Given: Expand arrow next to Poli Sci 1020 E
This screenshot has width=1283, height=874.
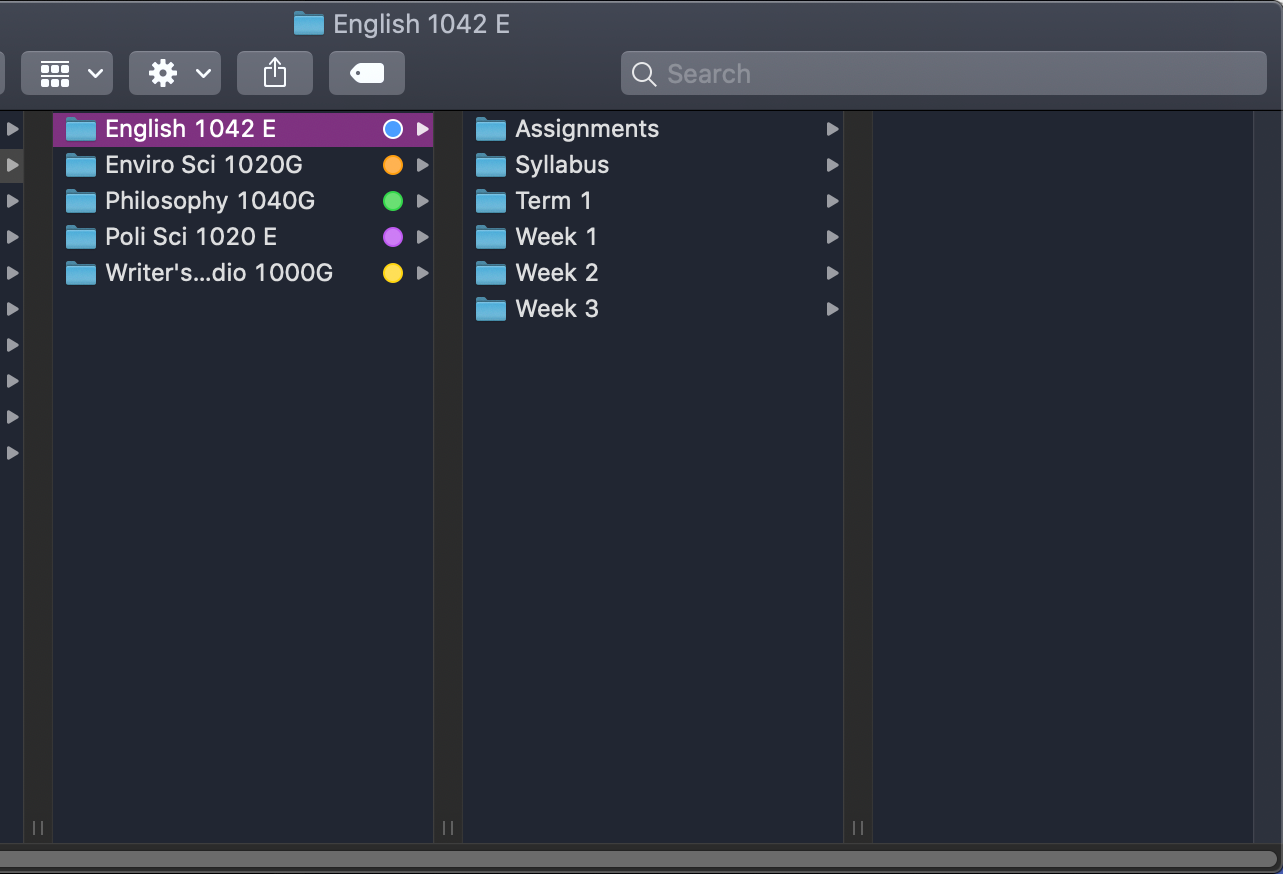Looking at the screenshot, I should point(423,237).
